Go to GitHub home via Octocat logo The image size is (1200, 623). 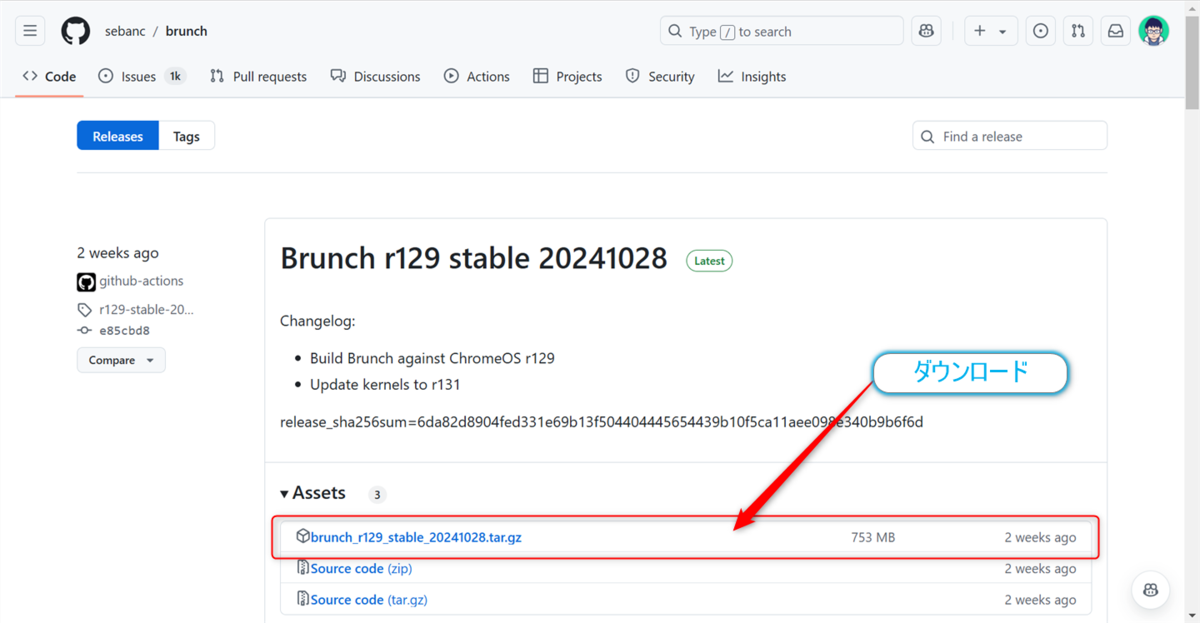(76, 31)
